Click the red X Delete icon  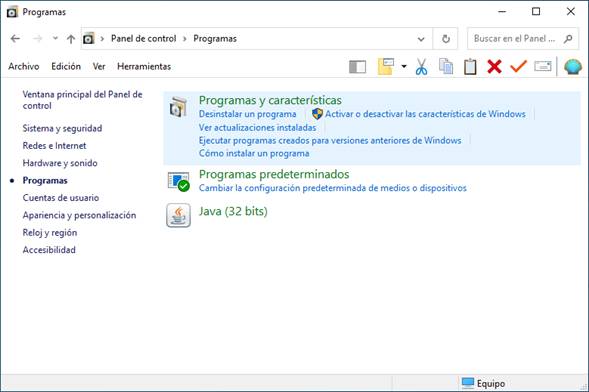[x=494, y=66]
